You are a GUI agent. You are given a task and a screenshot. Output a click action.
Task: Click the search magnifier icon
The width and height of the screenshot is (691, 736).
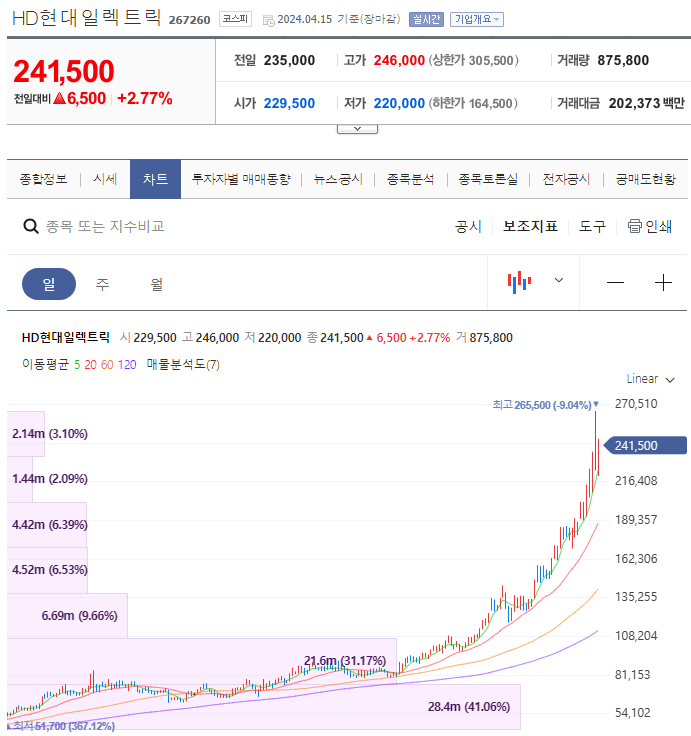click(31, 227)
